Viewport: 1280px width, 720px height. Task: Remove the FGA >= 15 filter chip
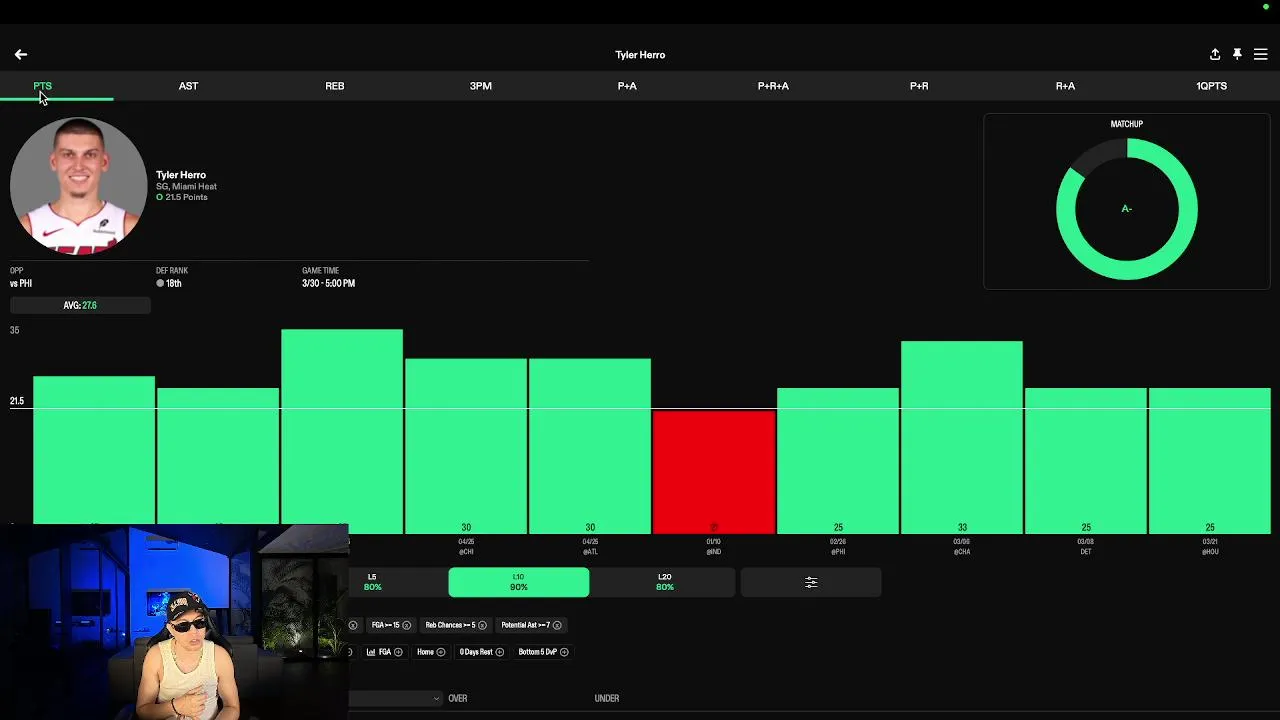click(x=406, y=625)
